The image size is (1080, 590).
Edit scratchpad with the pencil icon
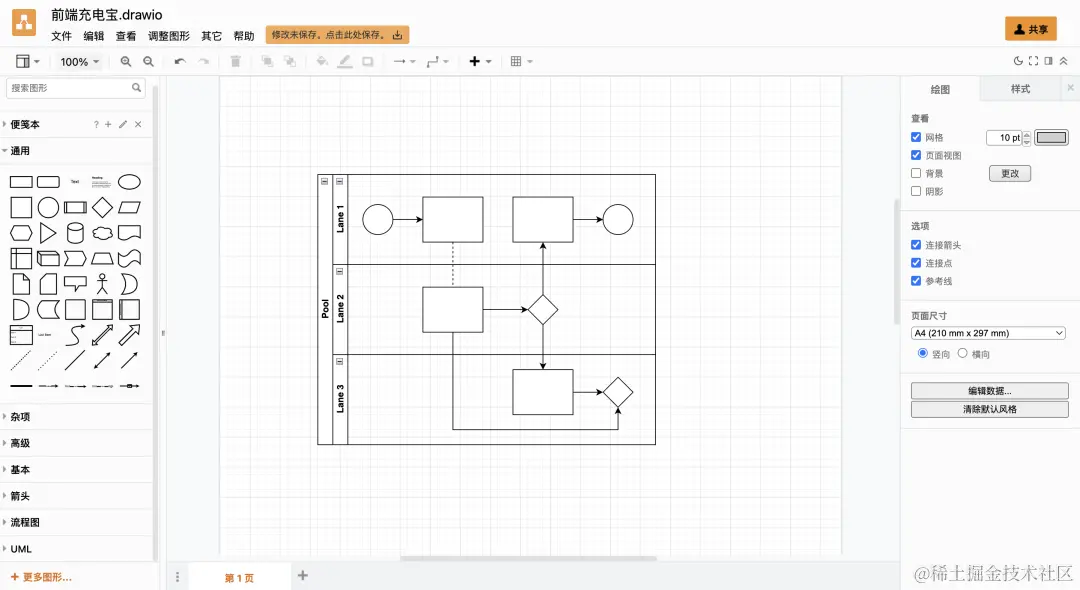click(123, 125)
